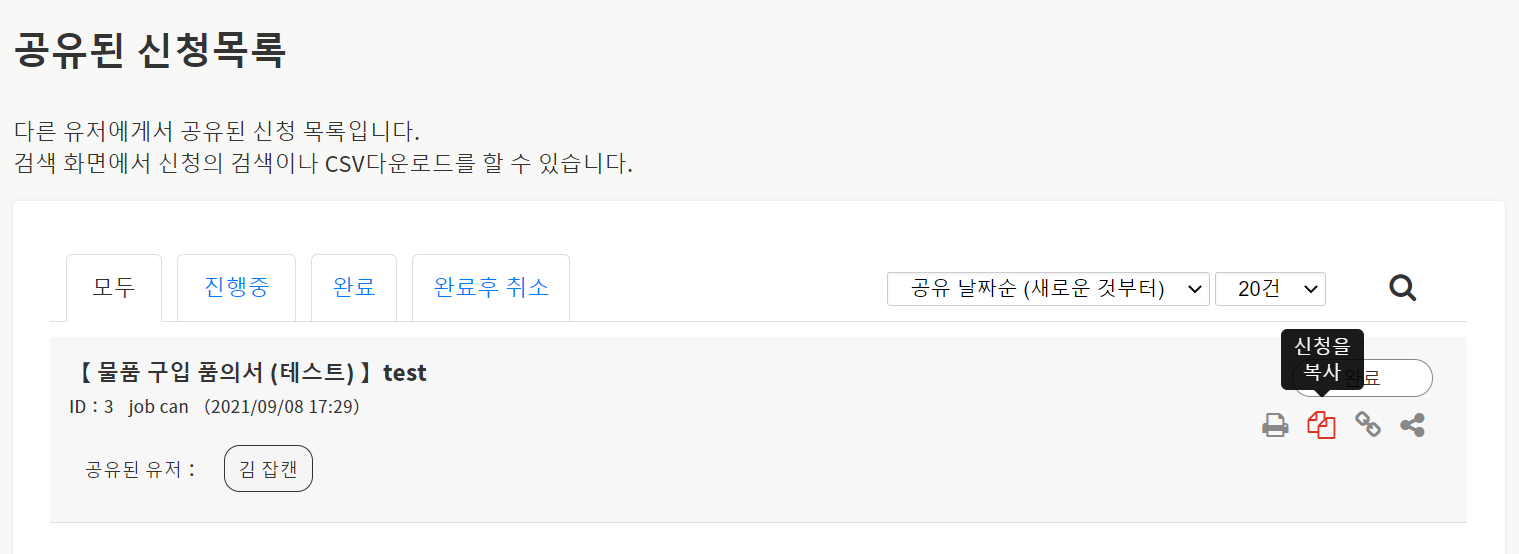Open the 물품 구입 품의서 (테스트) test request
This screenshot has height=554, width=1519.
(x=251, y=373)
